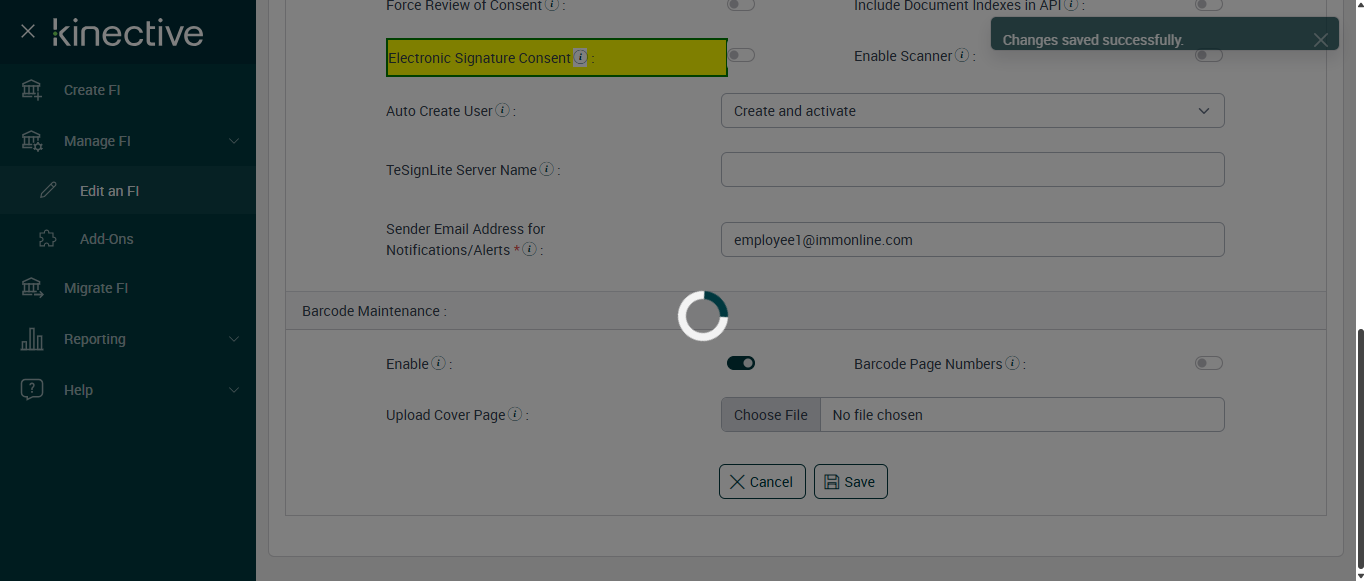Click the Sender Email Address field

click(973, 240)
